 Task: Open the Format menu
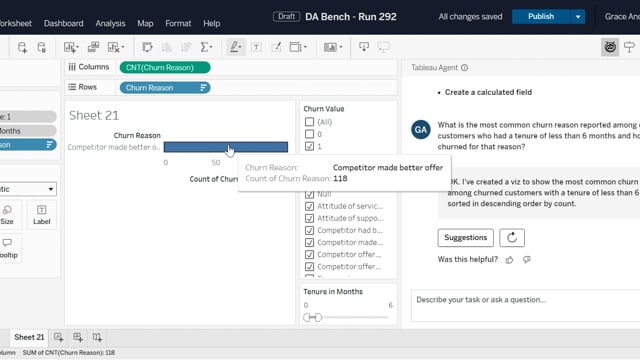pos(178,24)
